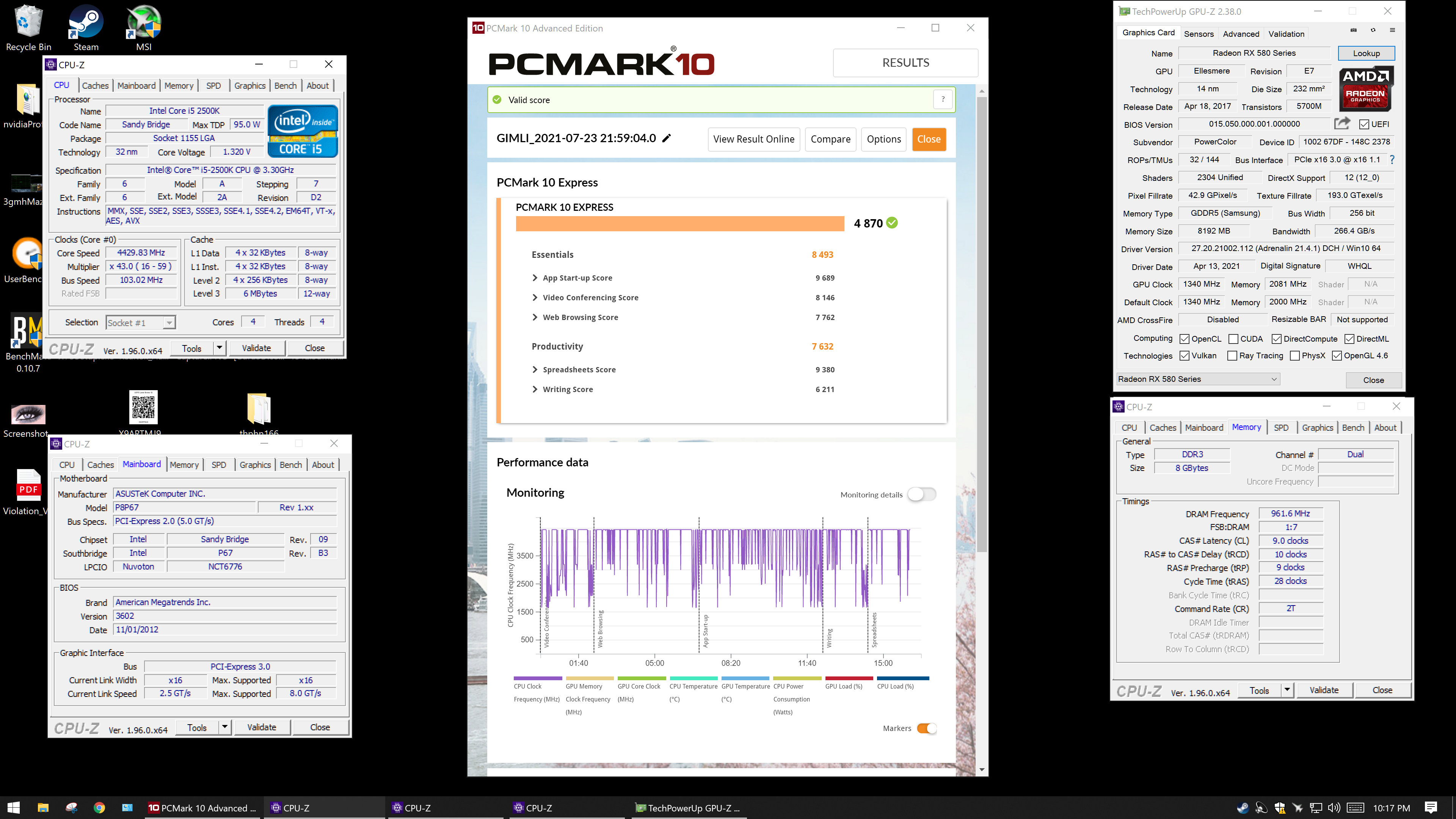Toggle the PhysX checkbox
Viewport: 1456px width, 819px height.
pos(1295,356)
